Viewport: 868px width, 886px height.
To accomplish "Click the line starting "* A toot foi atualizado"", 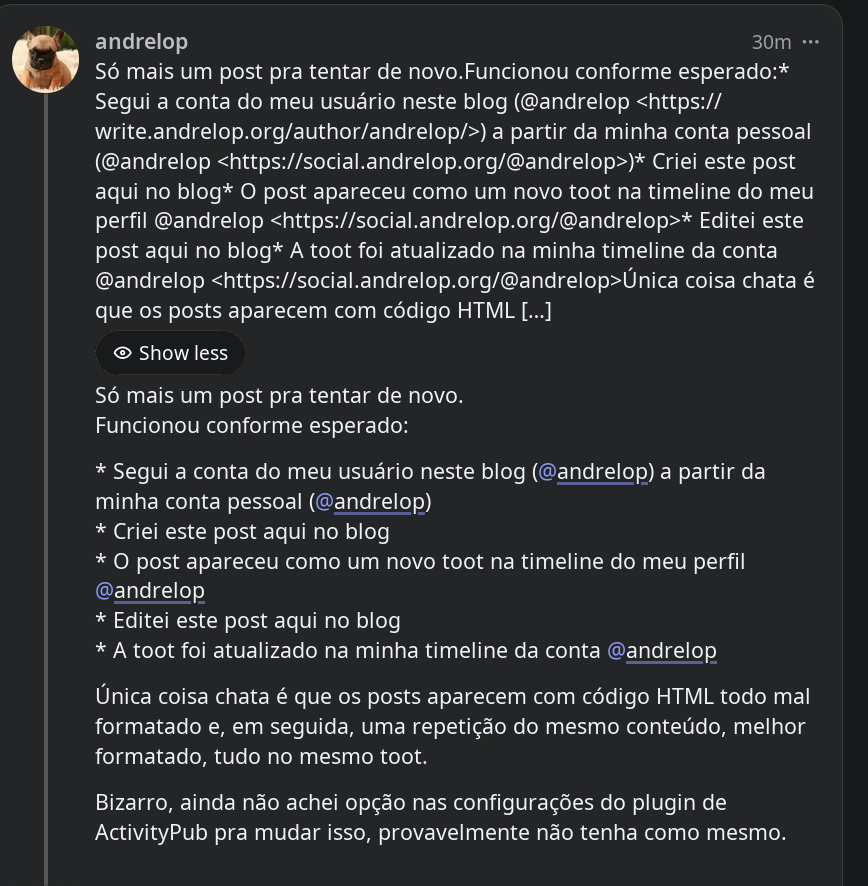I will coord(406,650).
